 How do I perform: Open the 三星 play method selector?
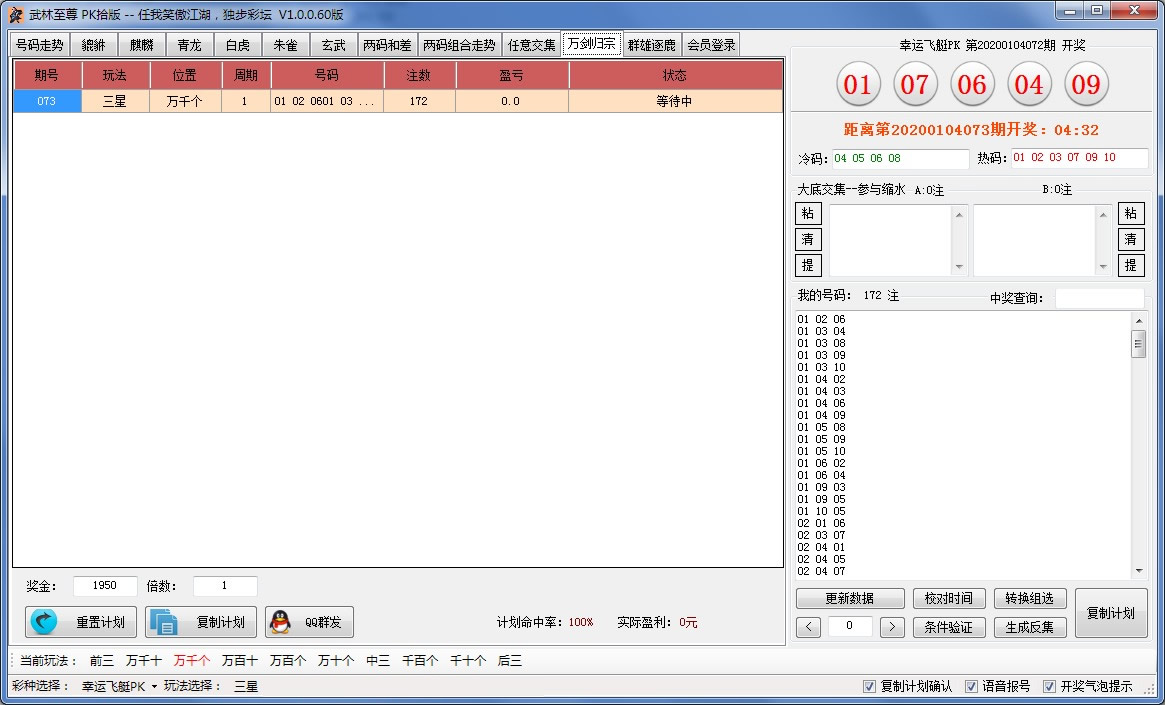246,687
